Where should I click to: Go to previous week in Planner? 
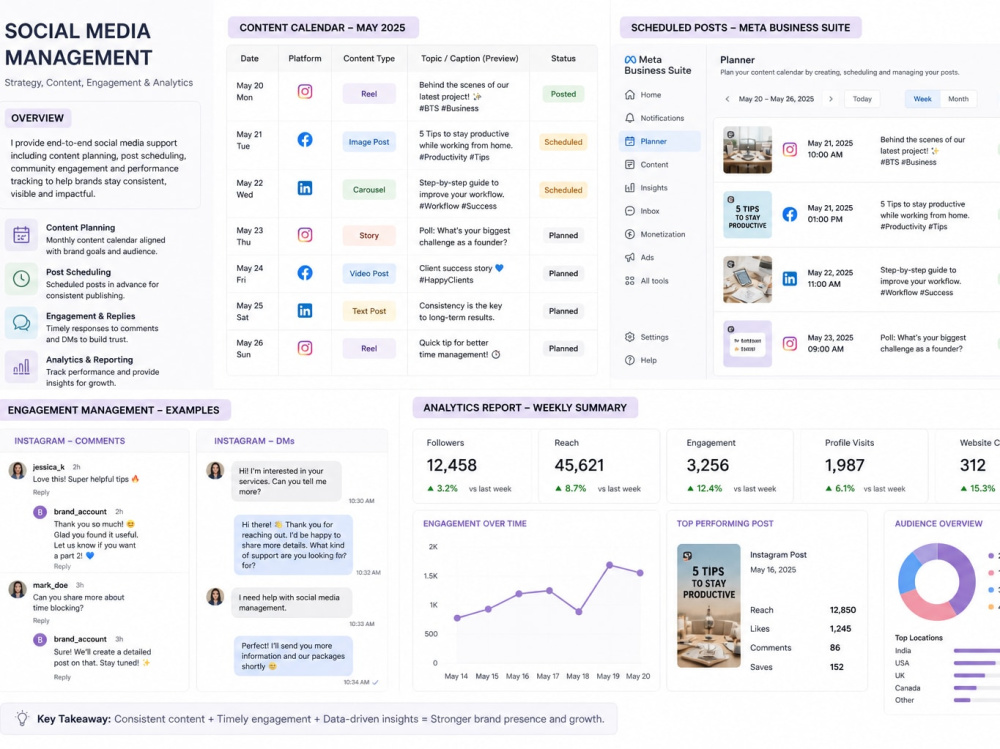coord(727,99)
